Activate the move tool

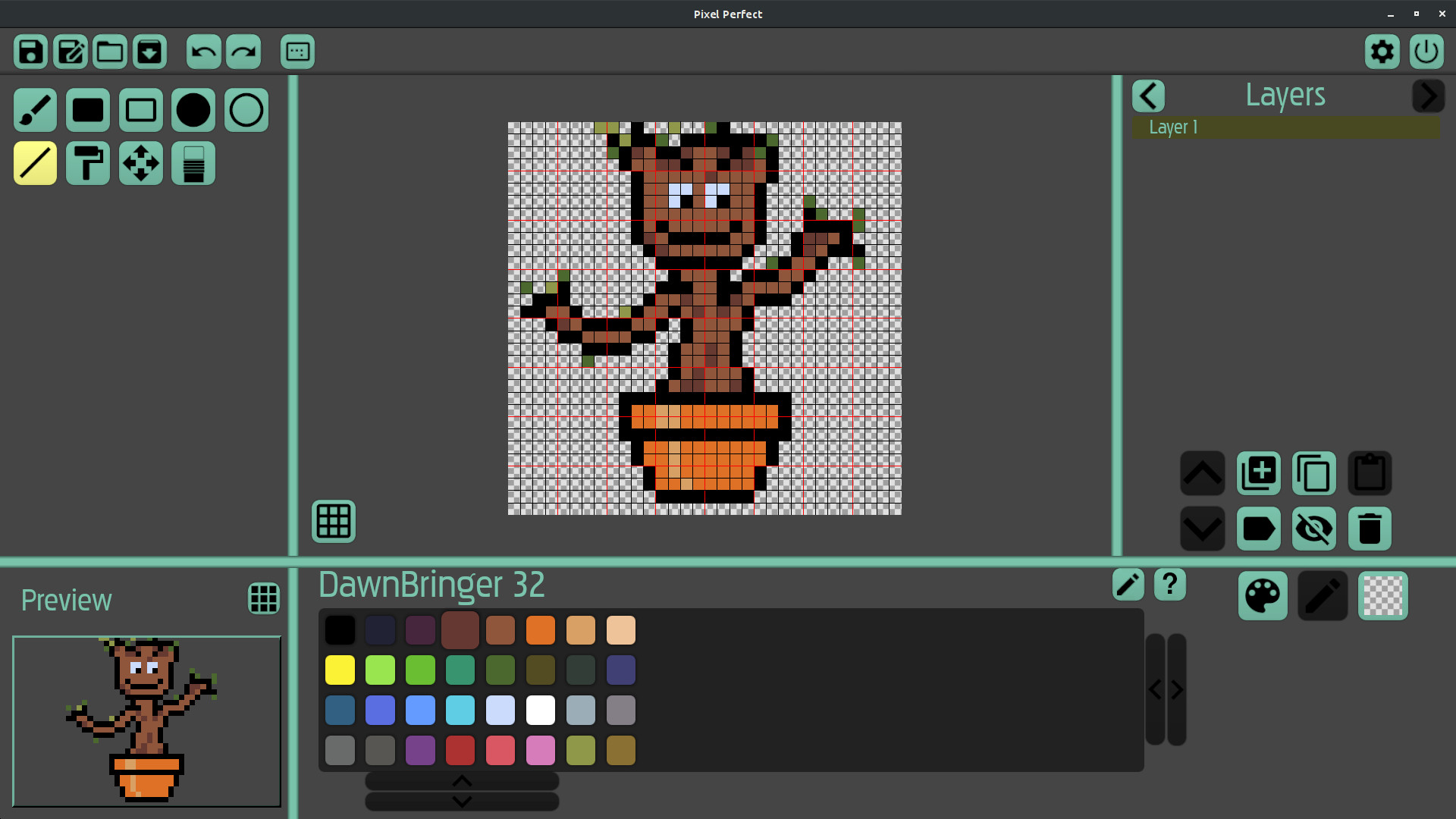(141, 163)
